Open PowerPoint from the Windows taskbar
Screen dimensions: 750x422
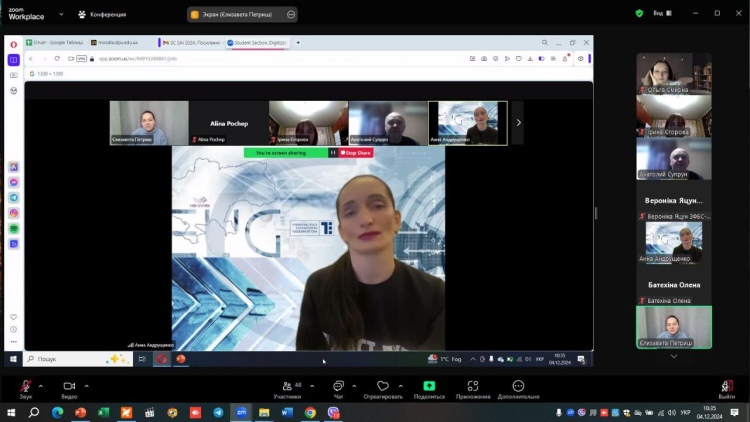(80, 412)
